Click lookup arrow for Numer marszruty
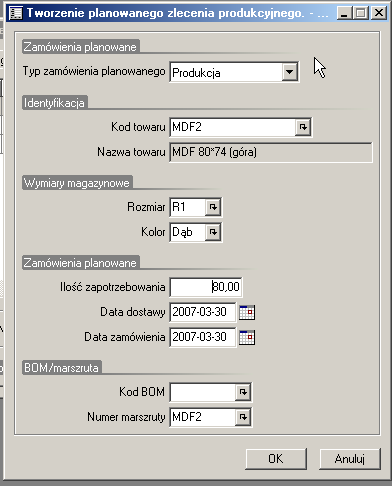 tap(243, 417)
